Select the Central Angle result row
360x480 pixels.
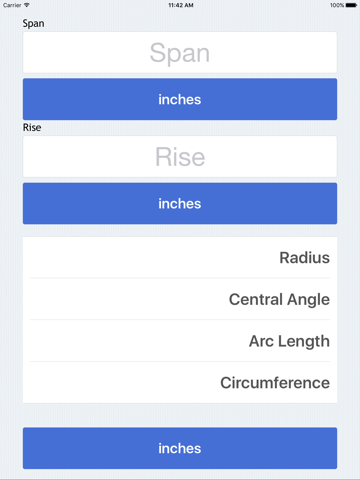(180, 299)
